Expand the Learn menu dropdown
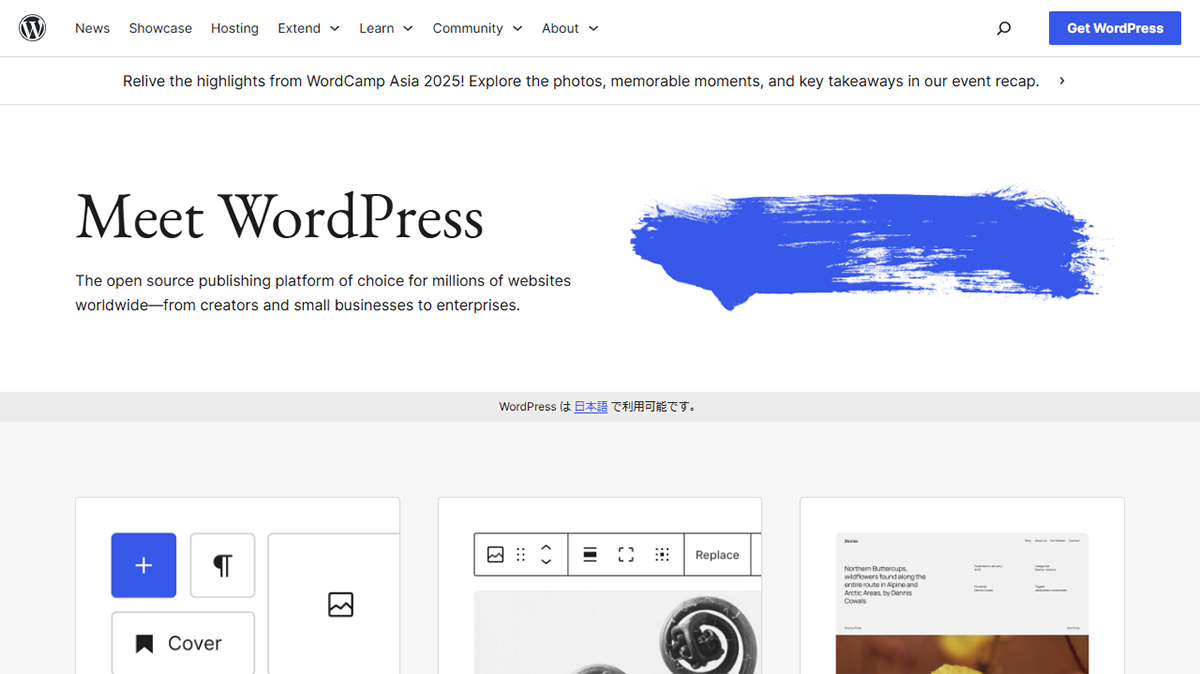 (386, 28)
